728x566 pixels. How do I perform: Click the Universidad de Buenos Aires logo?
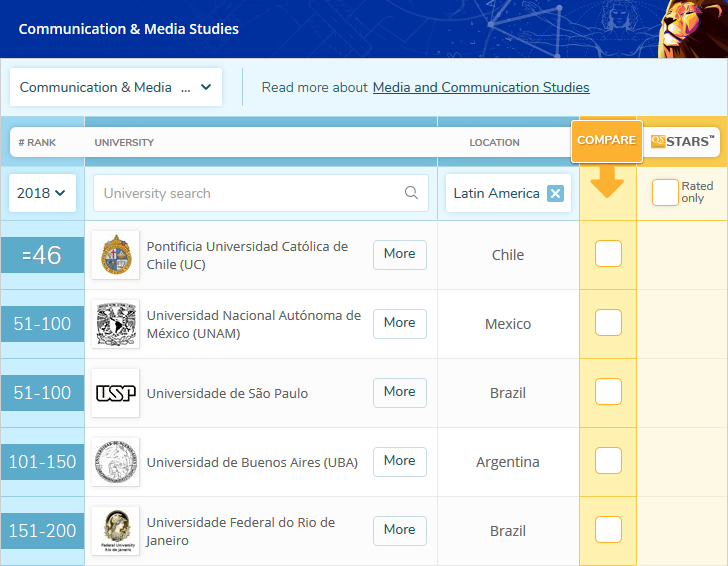point(115,462)
